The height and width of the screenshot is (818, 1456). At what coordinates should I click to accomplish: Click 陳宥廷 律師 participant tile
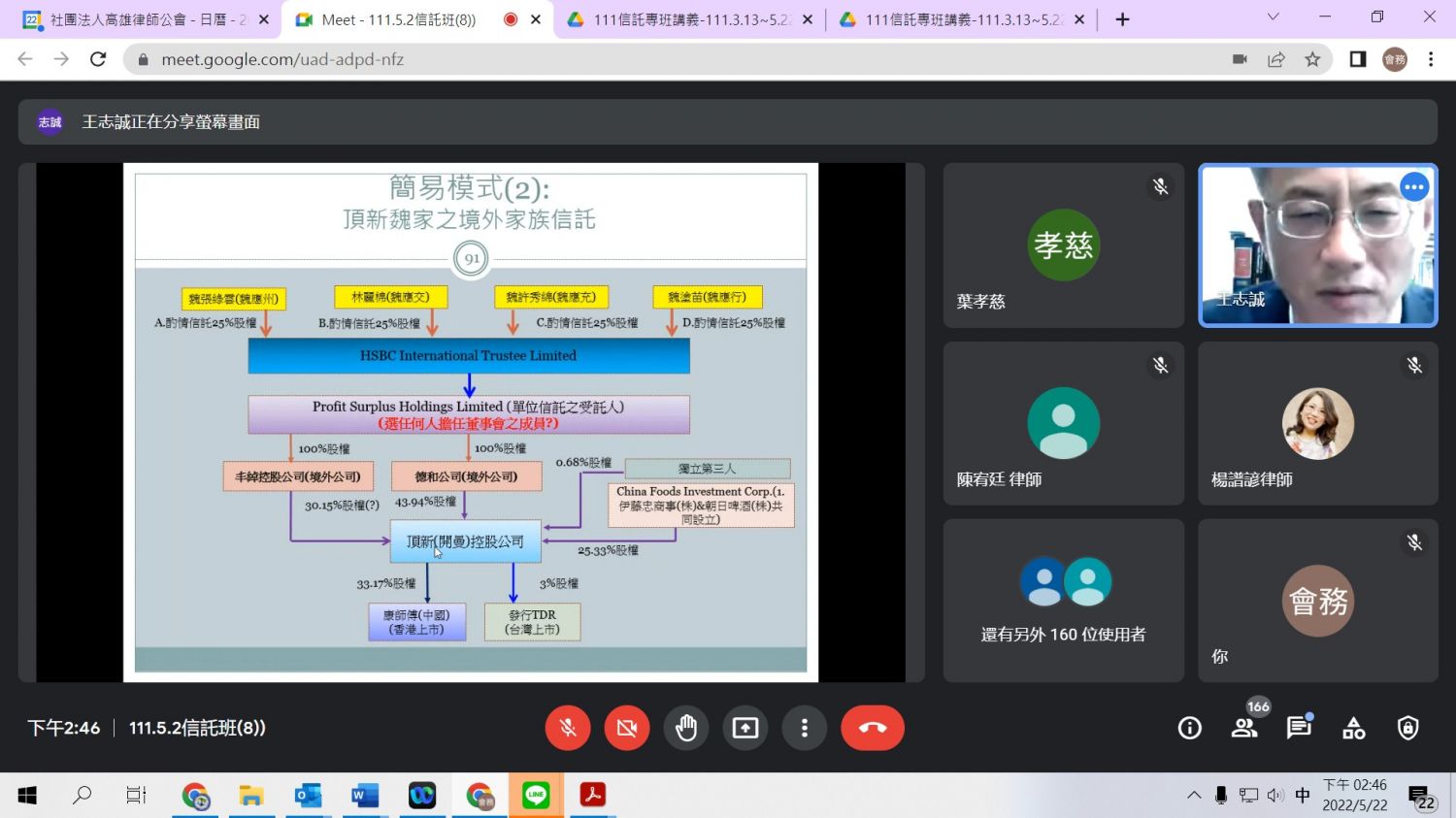[x=1064, y=423]
